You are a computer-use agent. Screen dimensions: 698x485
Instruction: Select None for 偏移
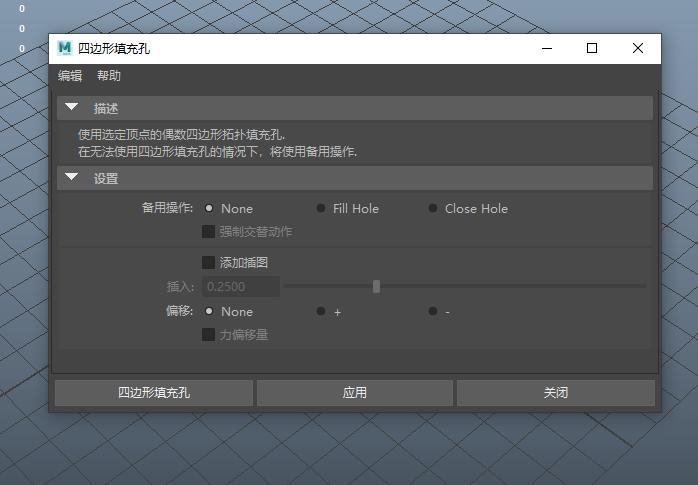(209, 311)
